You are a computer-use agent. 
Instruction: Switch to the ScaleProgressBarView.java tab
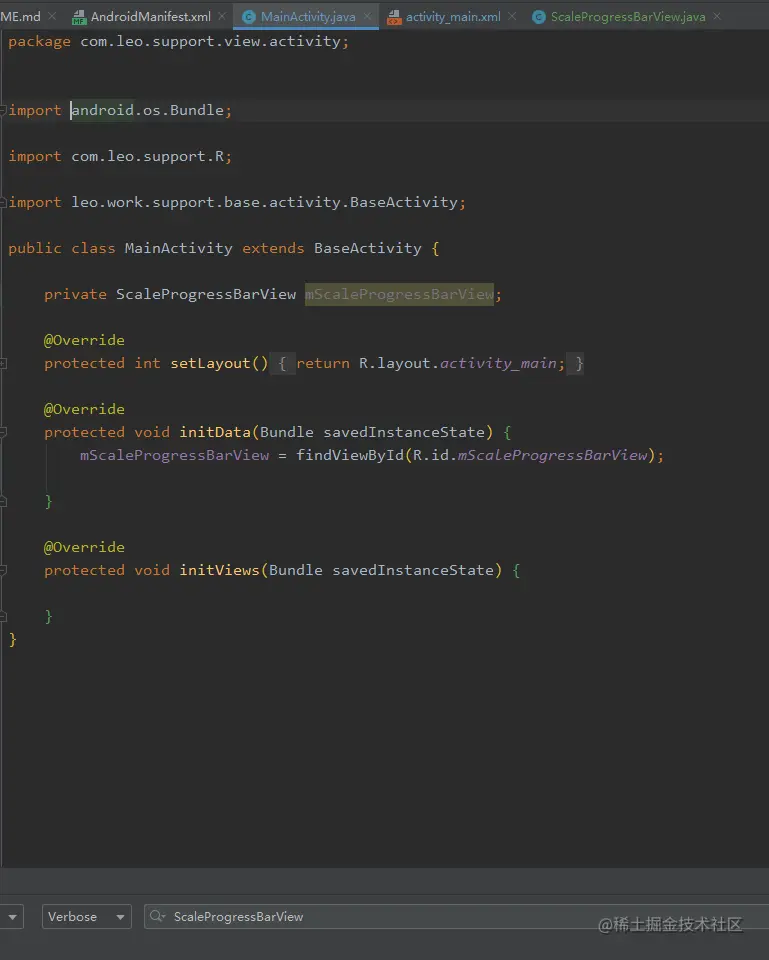[628, 17]
